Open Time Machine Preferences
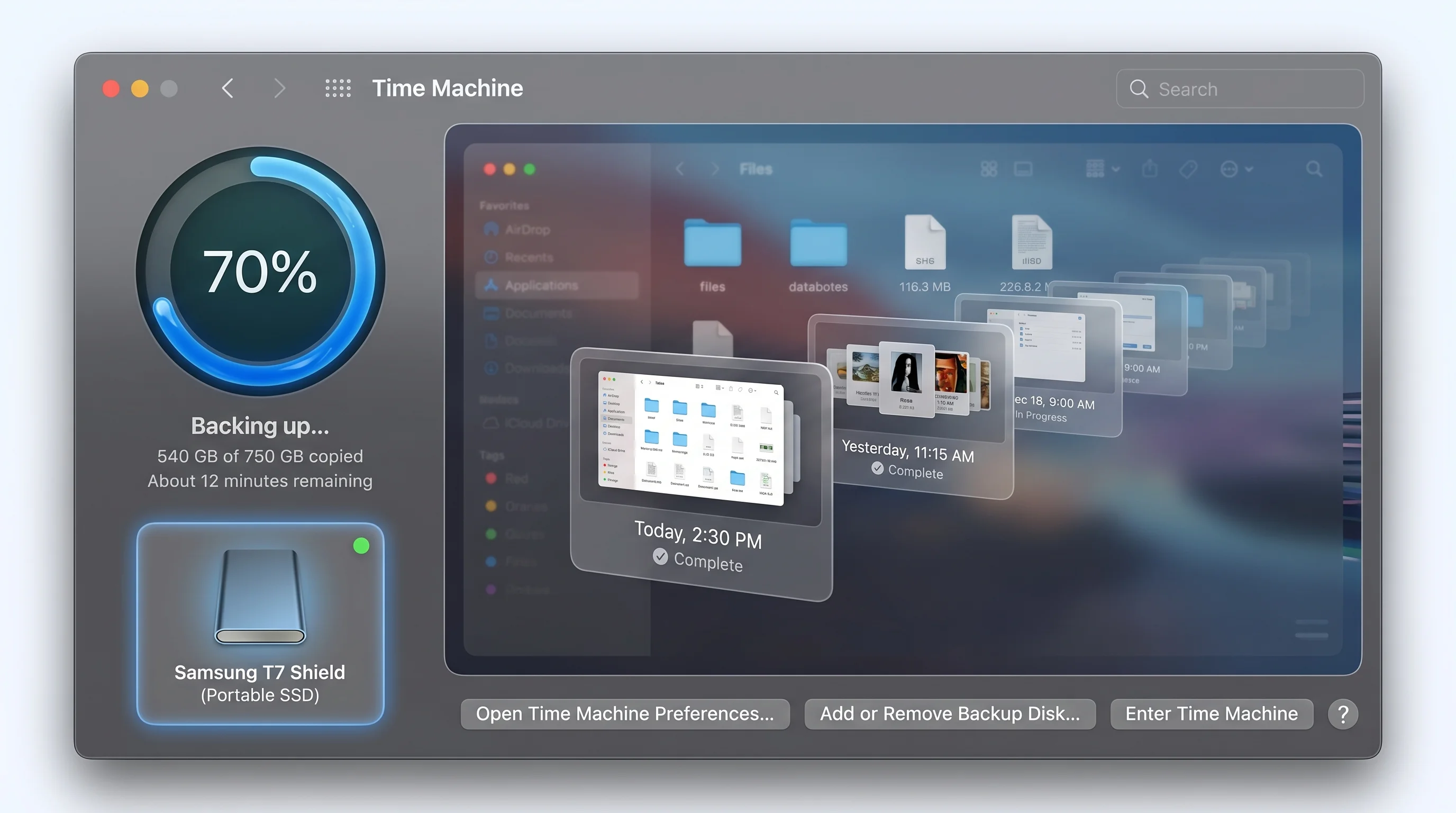 [x=625, y=714]
